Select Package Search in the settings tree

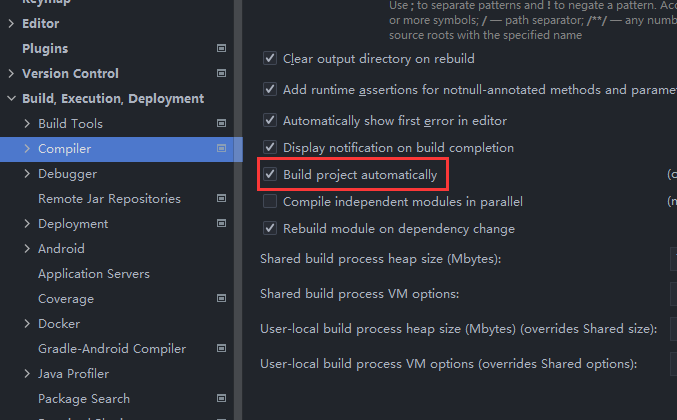[83, 399]
